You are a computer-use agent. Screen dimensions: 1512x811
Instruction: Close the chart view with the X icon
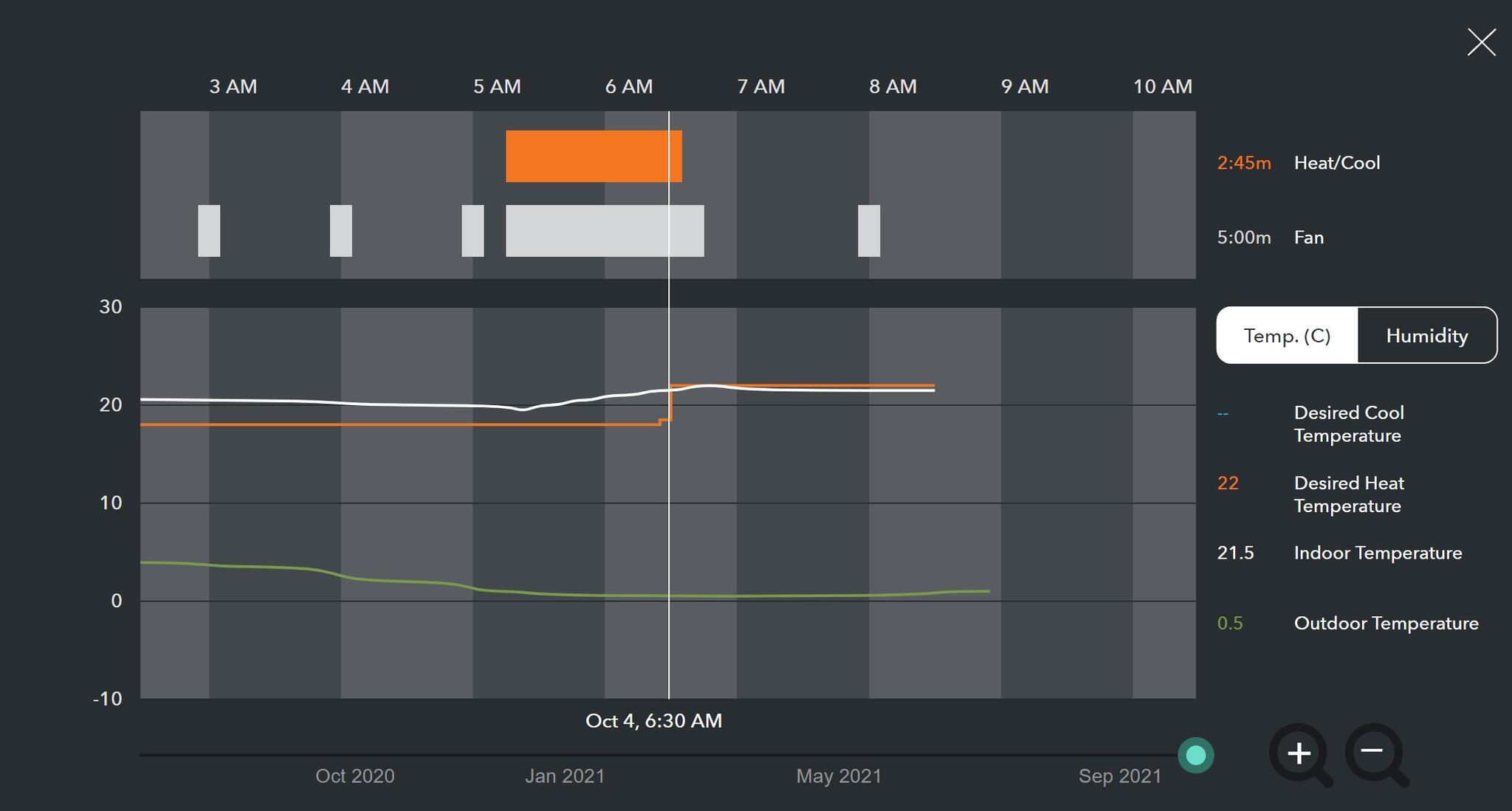coord(1481,43)
